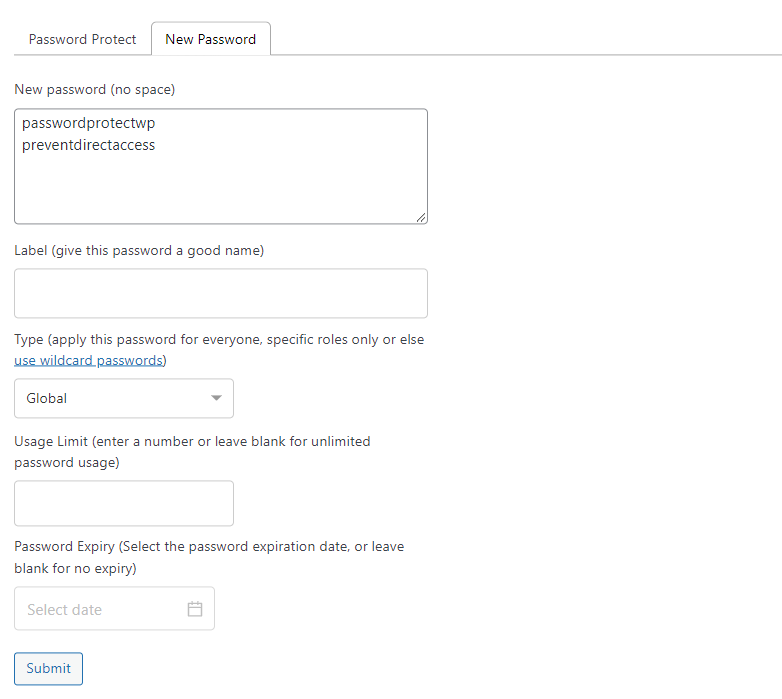Click the preventdirectaccess text line
The height and width of the screenshot is (699, 782).
tap(88, 145)
